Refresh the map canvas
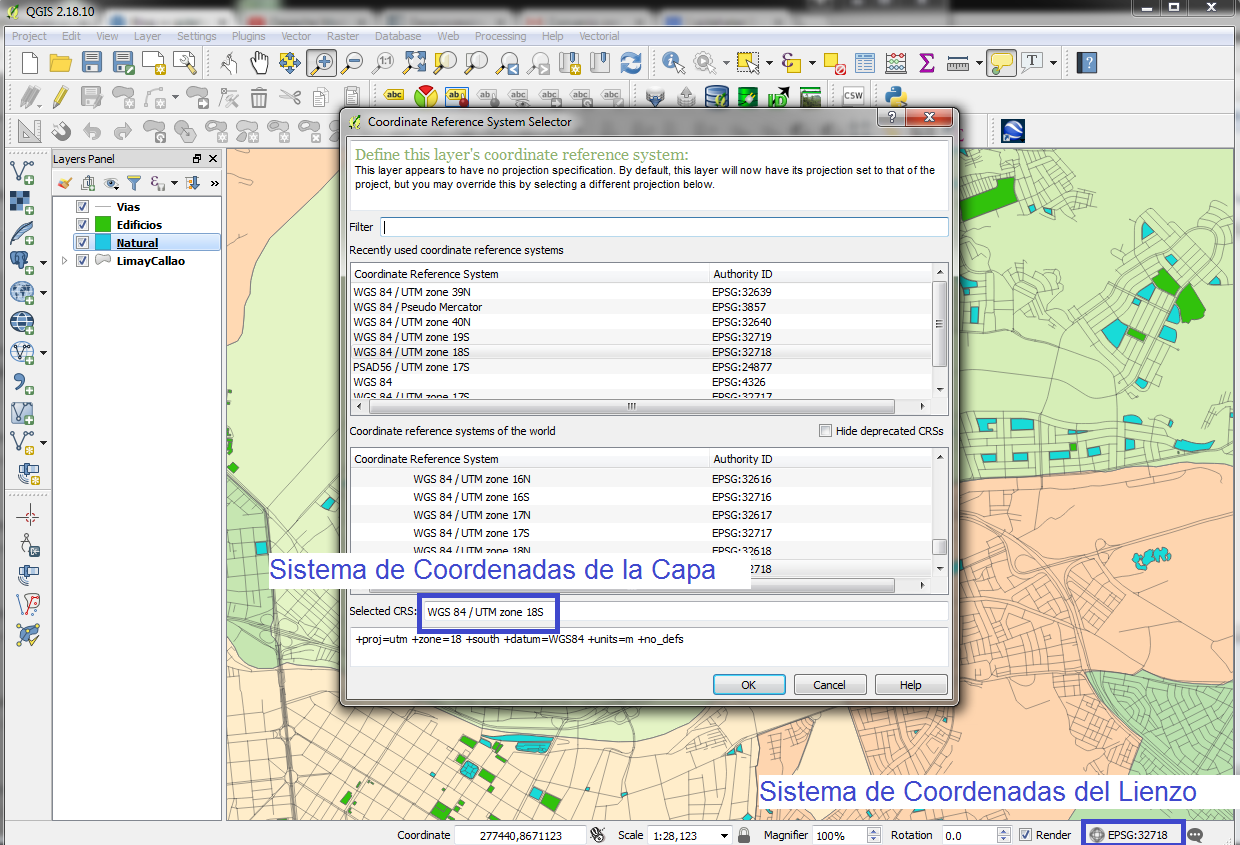This screenshot has height=845, width=1240. (x=631, y=63)
